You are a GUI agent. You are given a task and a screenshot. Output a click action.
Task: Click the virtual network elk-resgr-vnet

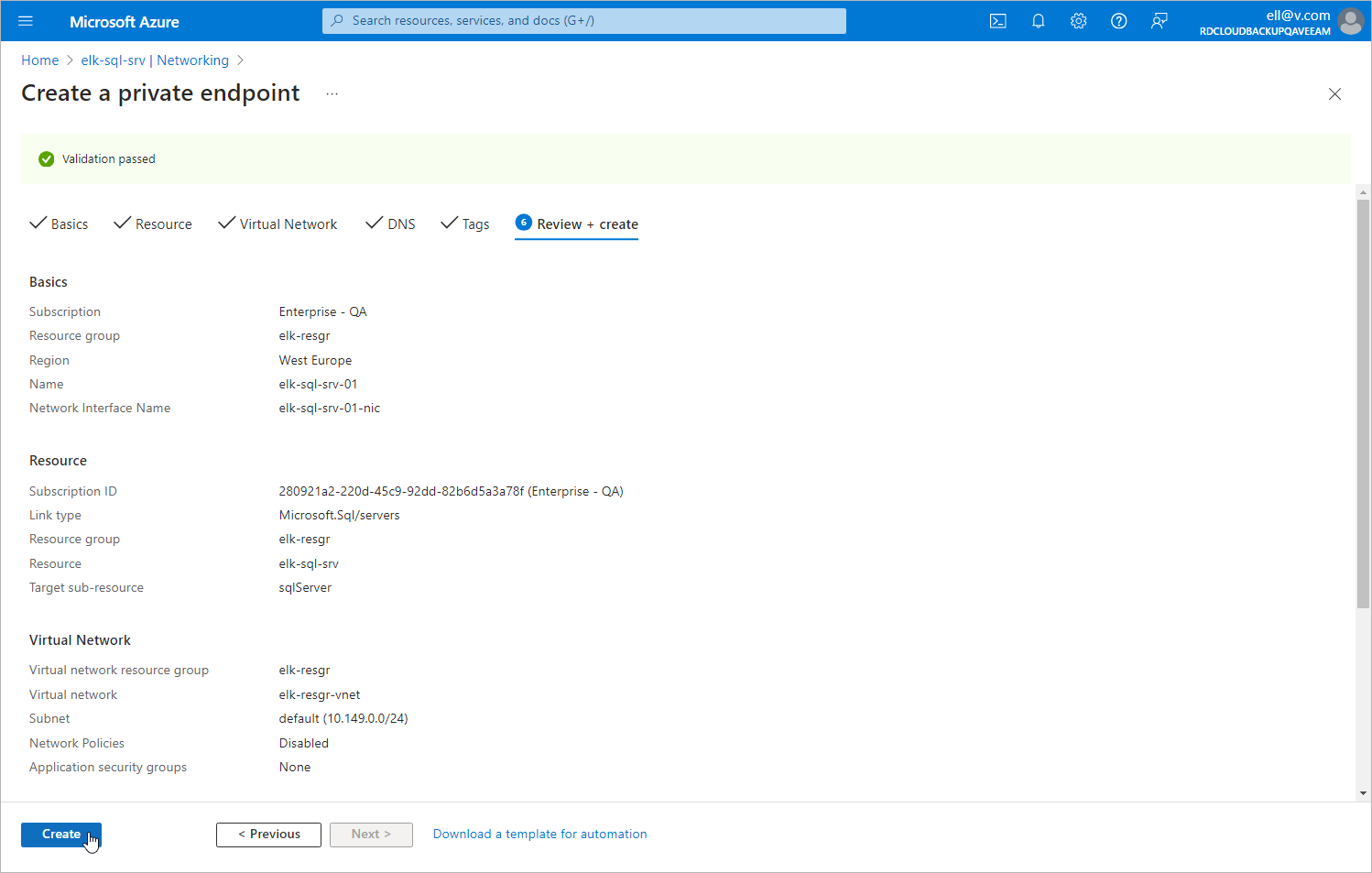tap(320, 695)
